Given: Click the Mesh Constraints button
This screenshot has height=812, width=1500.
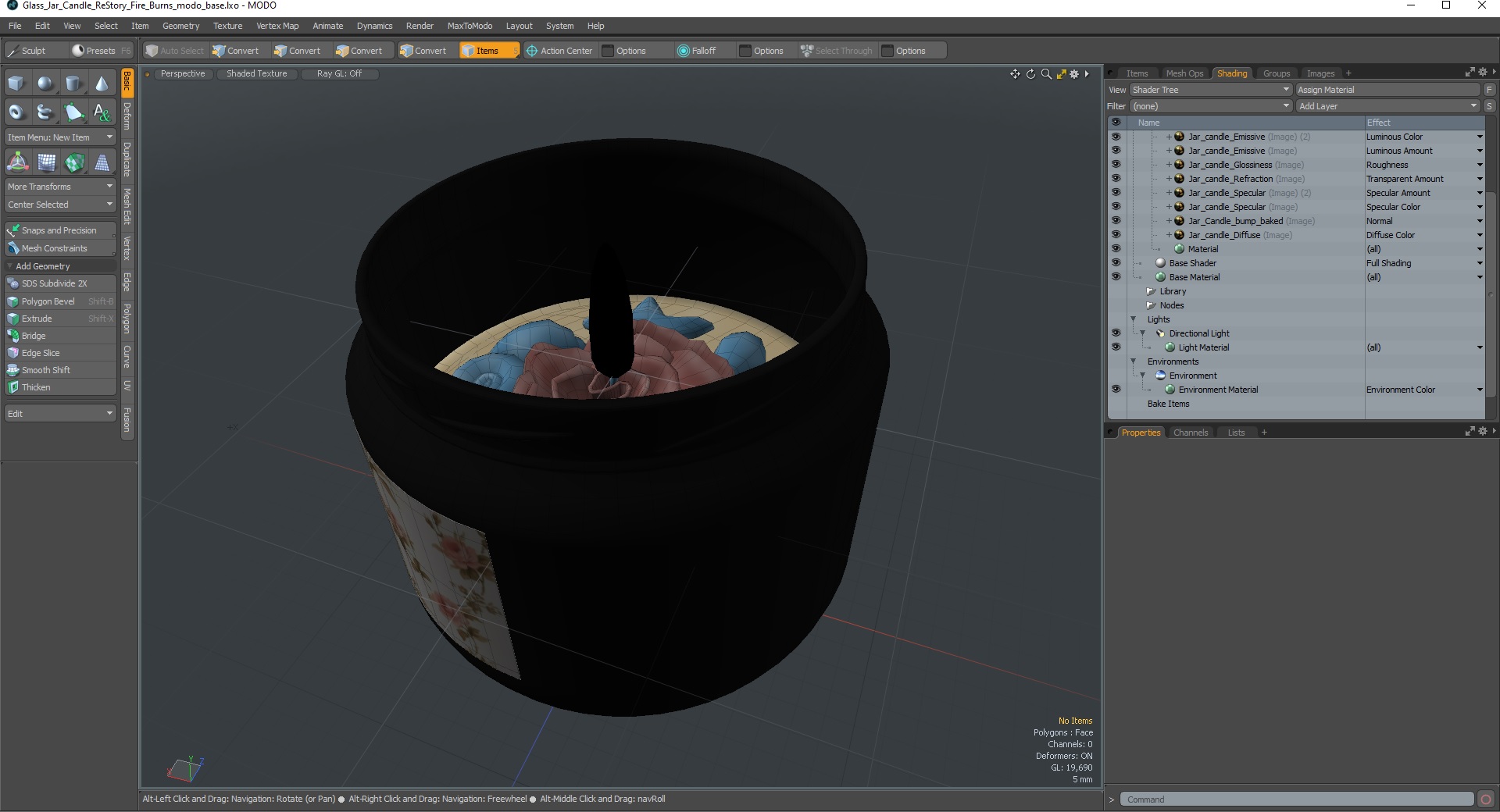Looking at the screenshot, I should tap(60, 248).
